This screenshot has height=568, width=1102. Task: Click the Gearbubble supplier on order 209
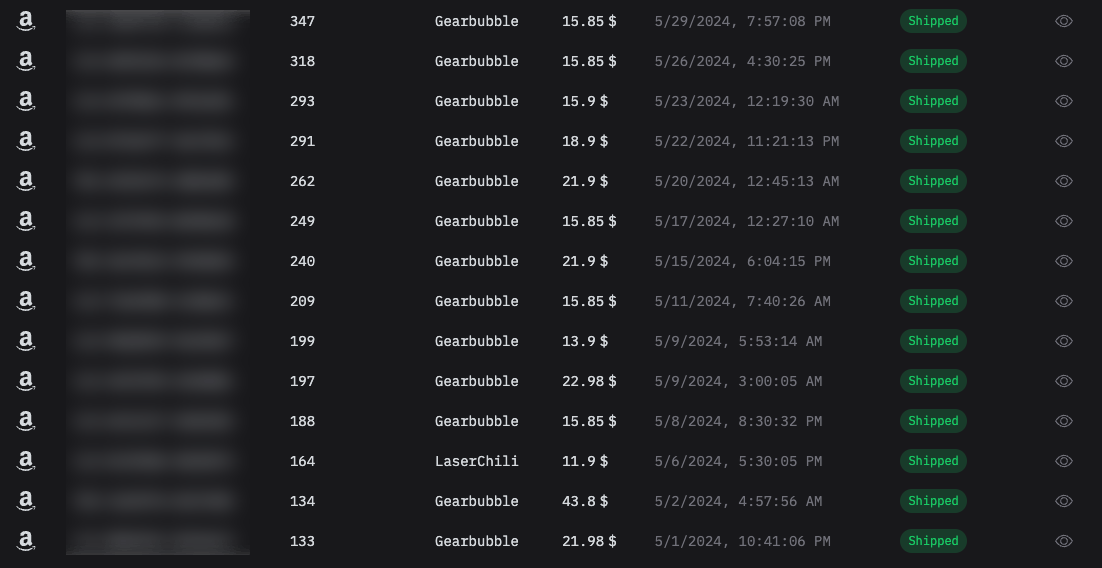(x=476, y=301)
